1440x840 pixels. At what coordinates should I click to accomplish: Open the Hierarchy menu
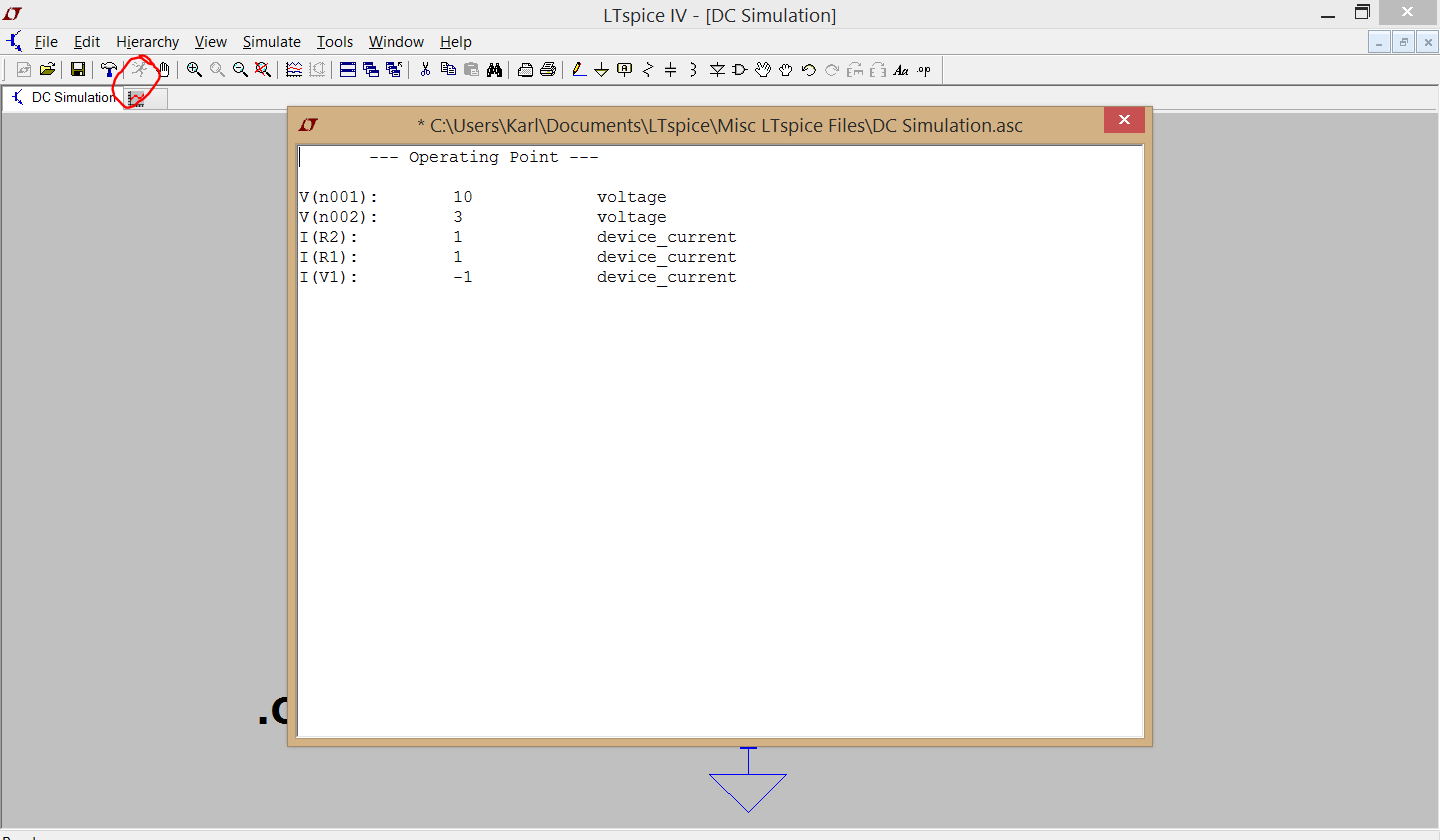point(147,42)
